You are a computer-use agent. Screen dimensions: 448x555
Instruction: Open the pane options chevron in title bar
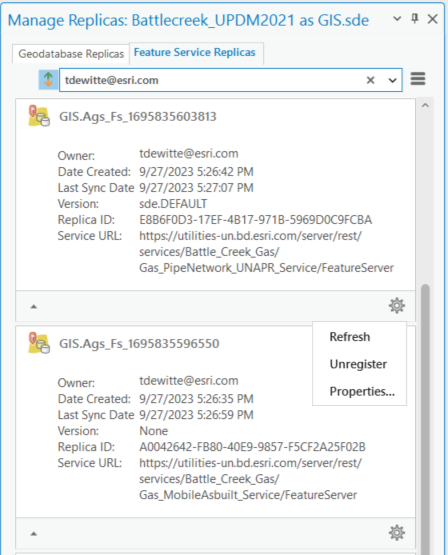click(x=397, y=18)
